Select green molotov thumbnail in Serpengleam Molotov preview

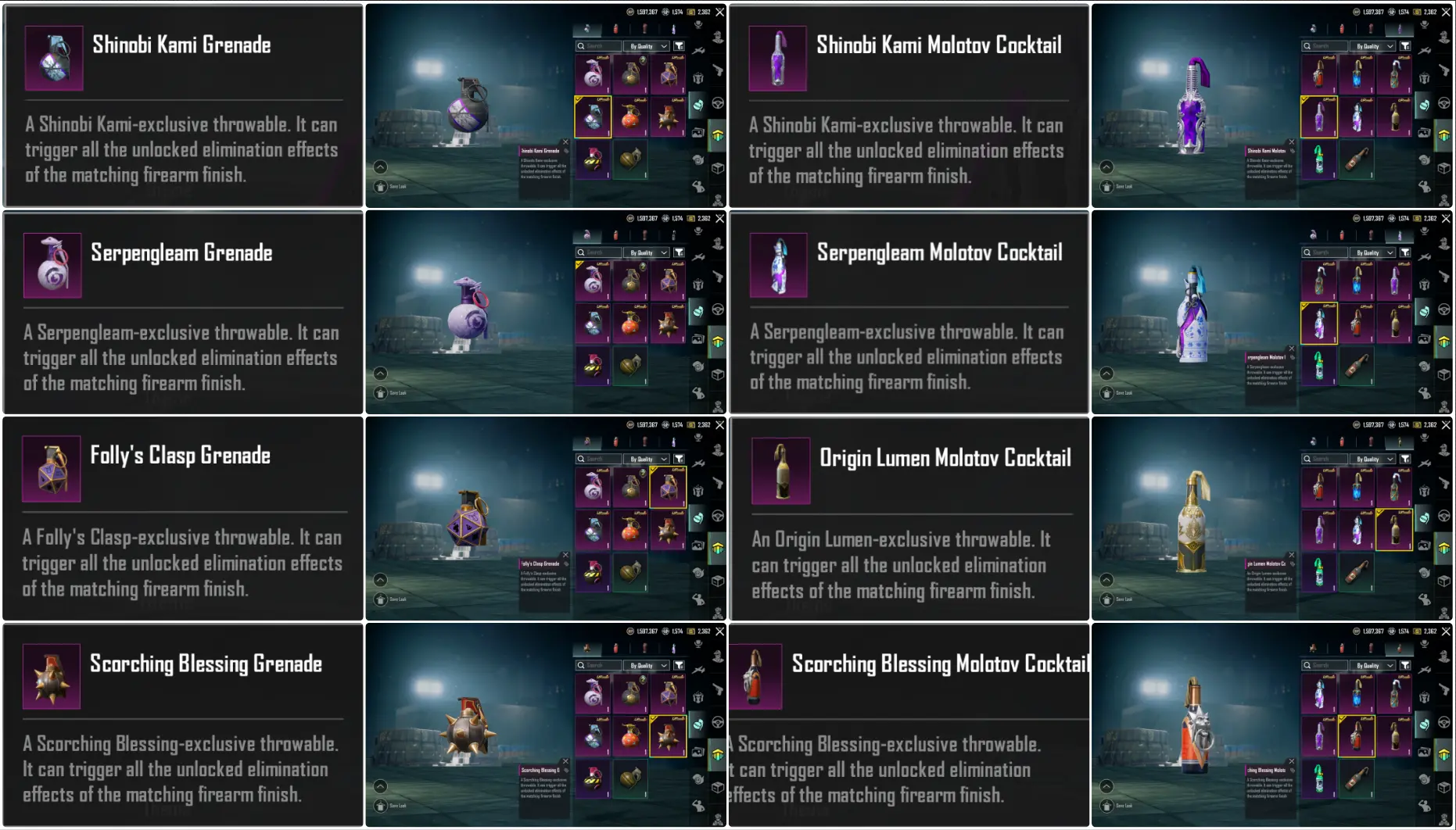tap(1319, 367)
